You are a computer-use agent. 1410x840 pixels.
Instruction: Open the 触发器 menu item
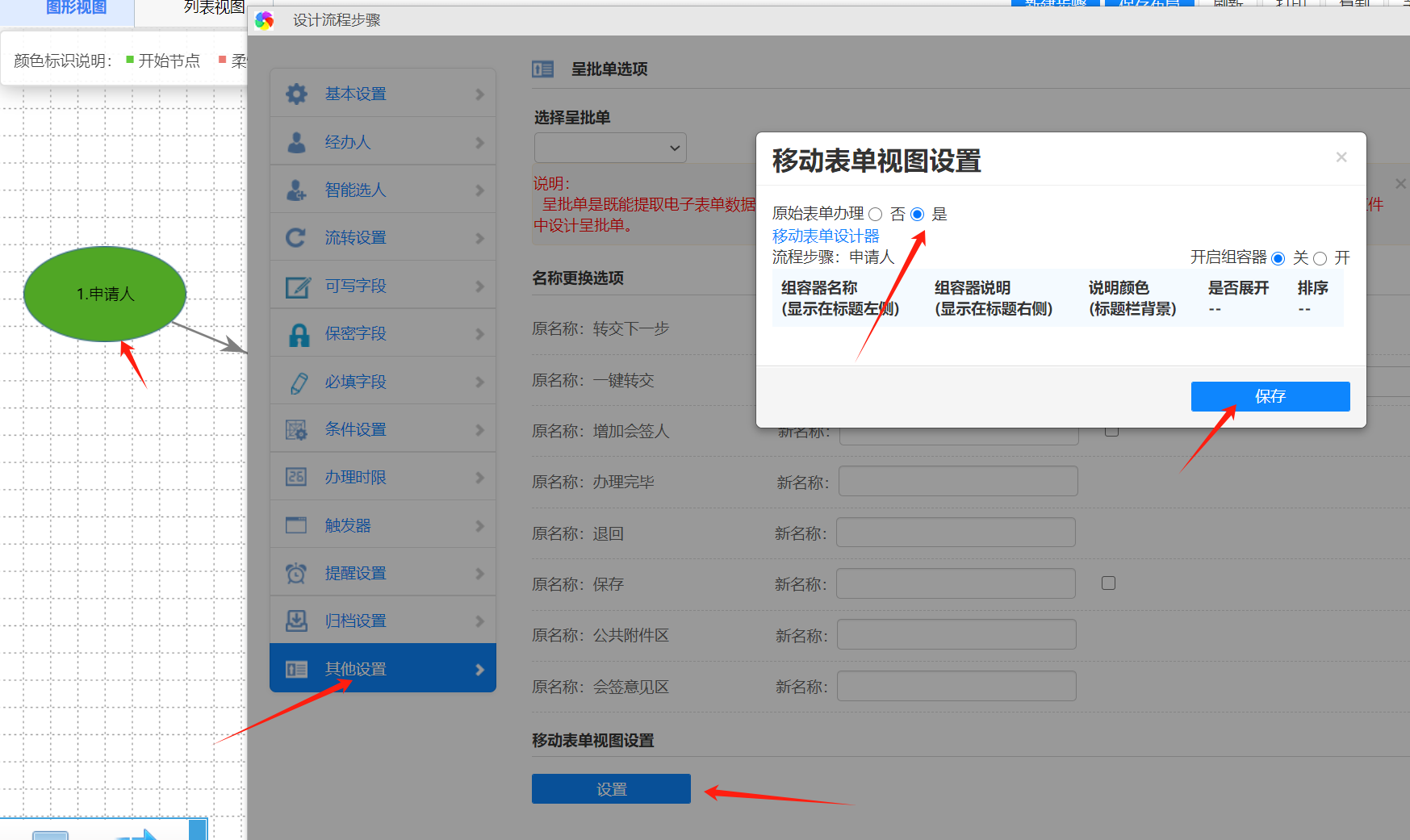click(x=383, y=525)
